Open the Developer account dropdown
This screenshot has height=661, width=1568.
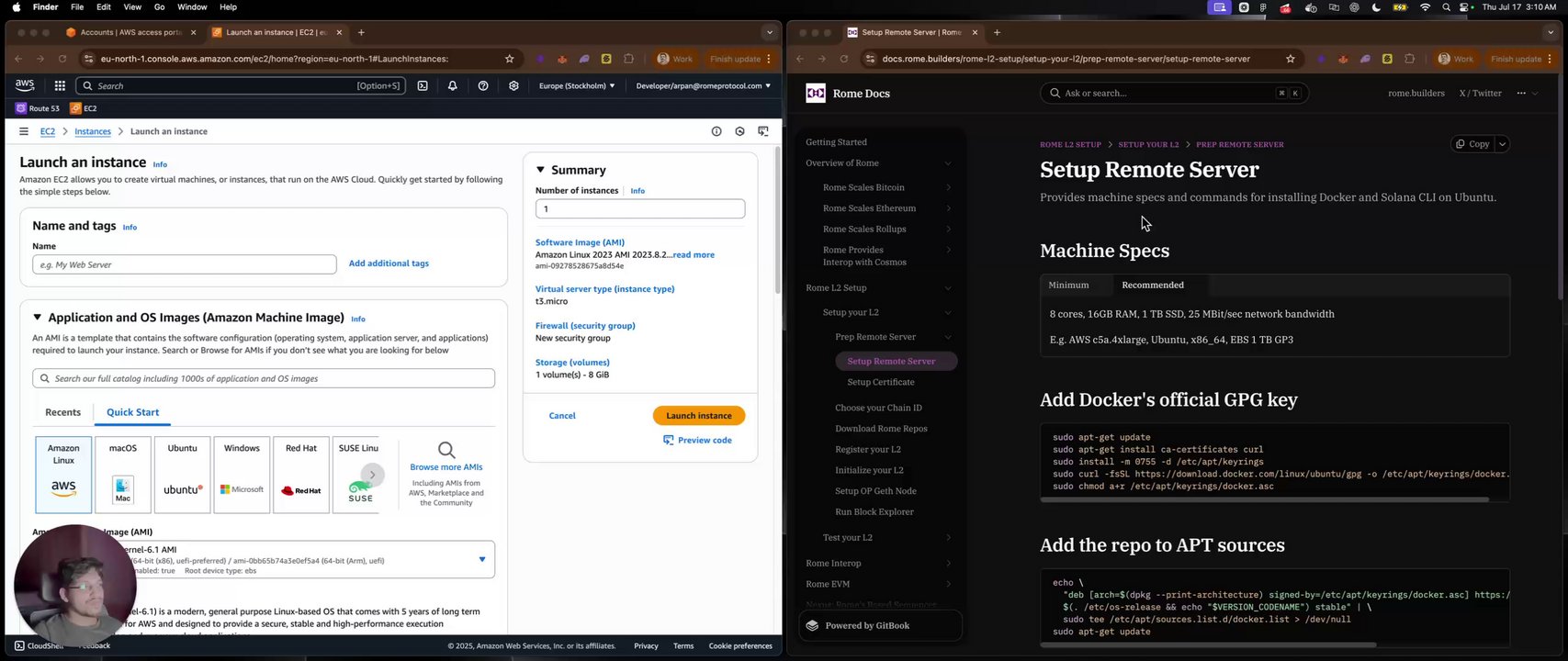tap(703, 85)
